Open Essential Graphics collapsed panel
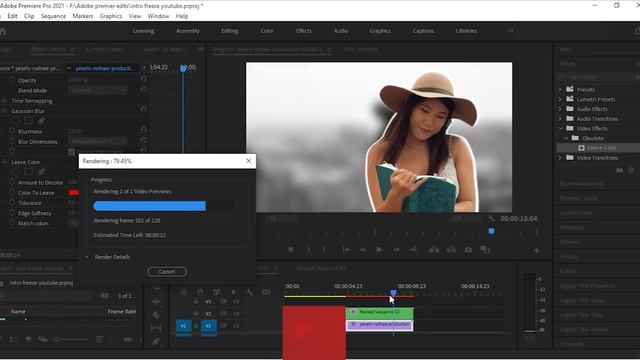The width and height of the screenshot is (640, 360). (582, 184)
